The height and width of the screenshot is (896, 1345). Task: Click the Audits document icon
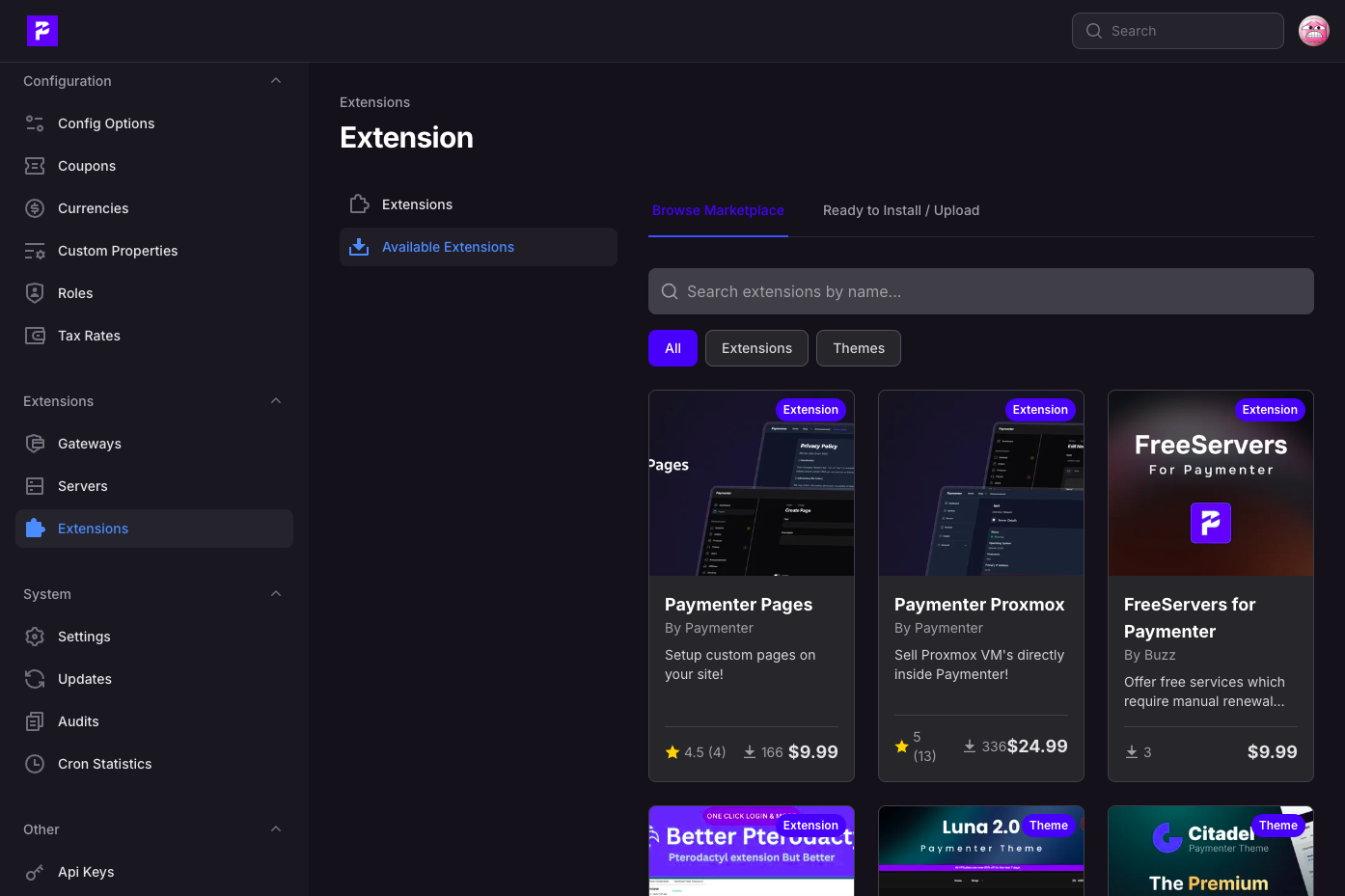[x=35, y=721]
